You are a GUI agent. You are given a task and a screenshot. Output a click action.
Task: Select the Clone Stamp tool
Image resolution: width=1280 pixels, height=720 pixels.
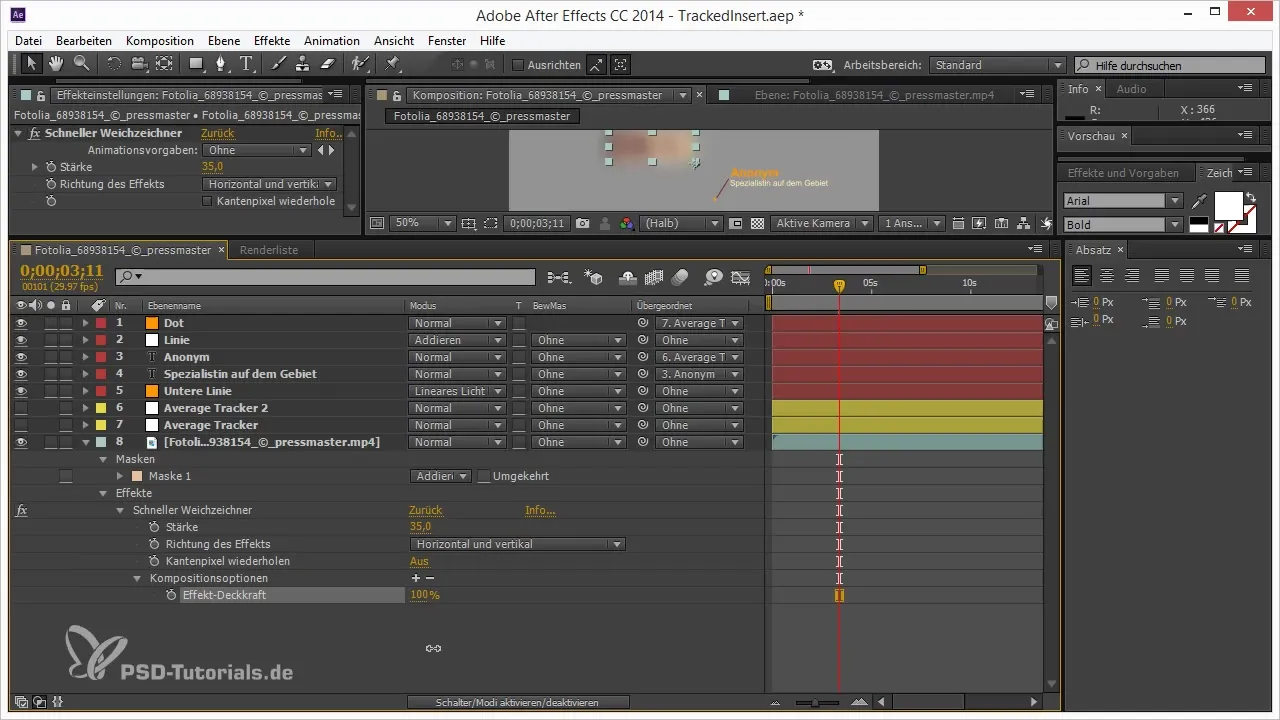click(x=302, y=64)
